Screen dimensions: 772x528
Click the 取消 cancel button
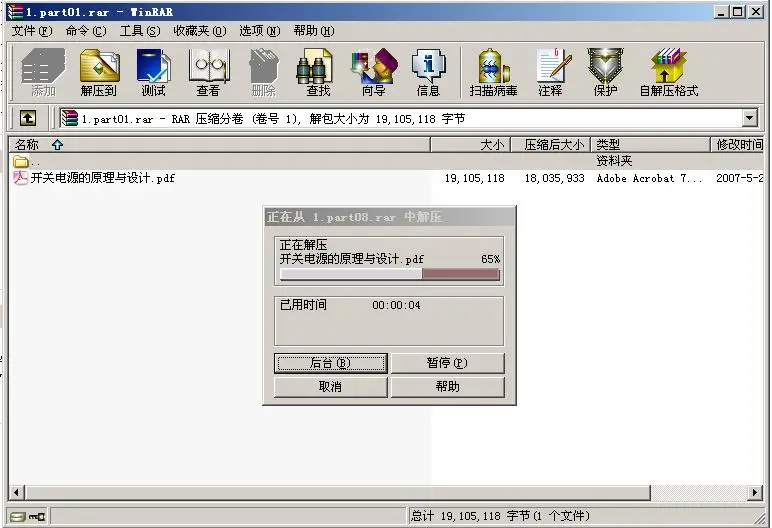coord(330,387)
